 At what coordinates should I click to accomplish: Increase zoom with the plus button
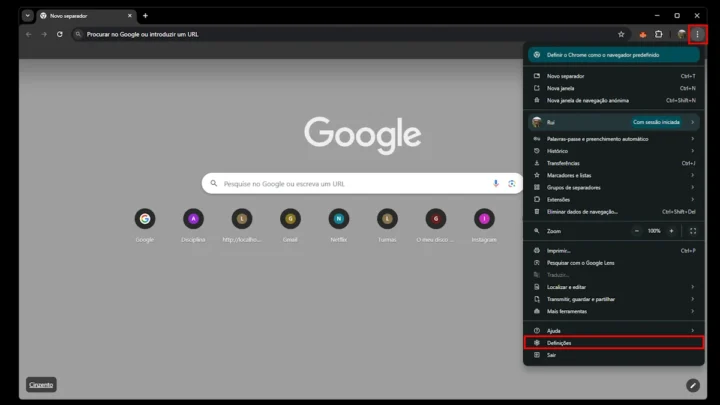[671, 230]
